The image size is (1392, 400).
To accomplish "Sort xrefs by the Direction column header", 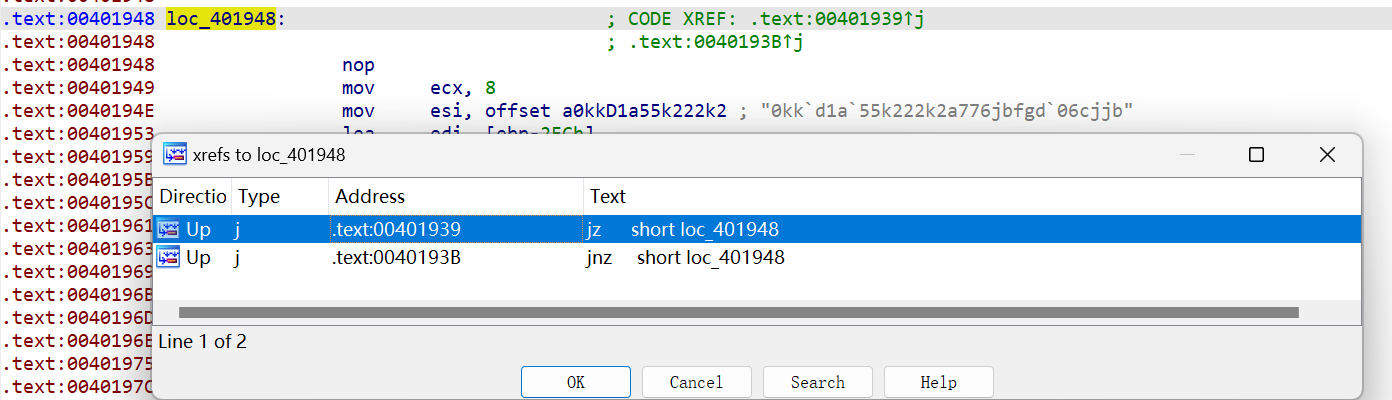I will [x=193, y=196].
